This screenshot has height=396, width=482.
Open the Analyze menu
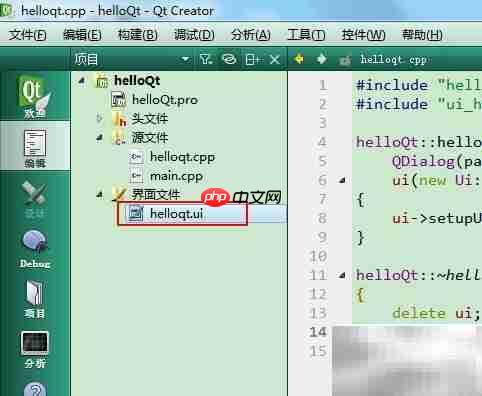click(251, 35)
